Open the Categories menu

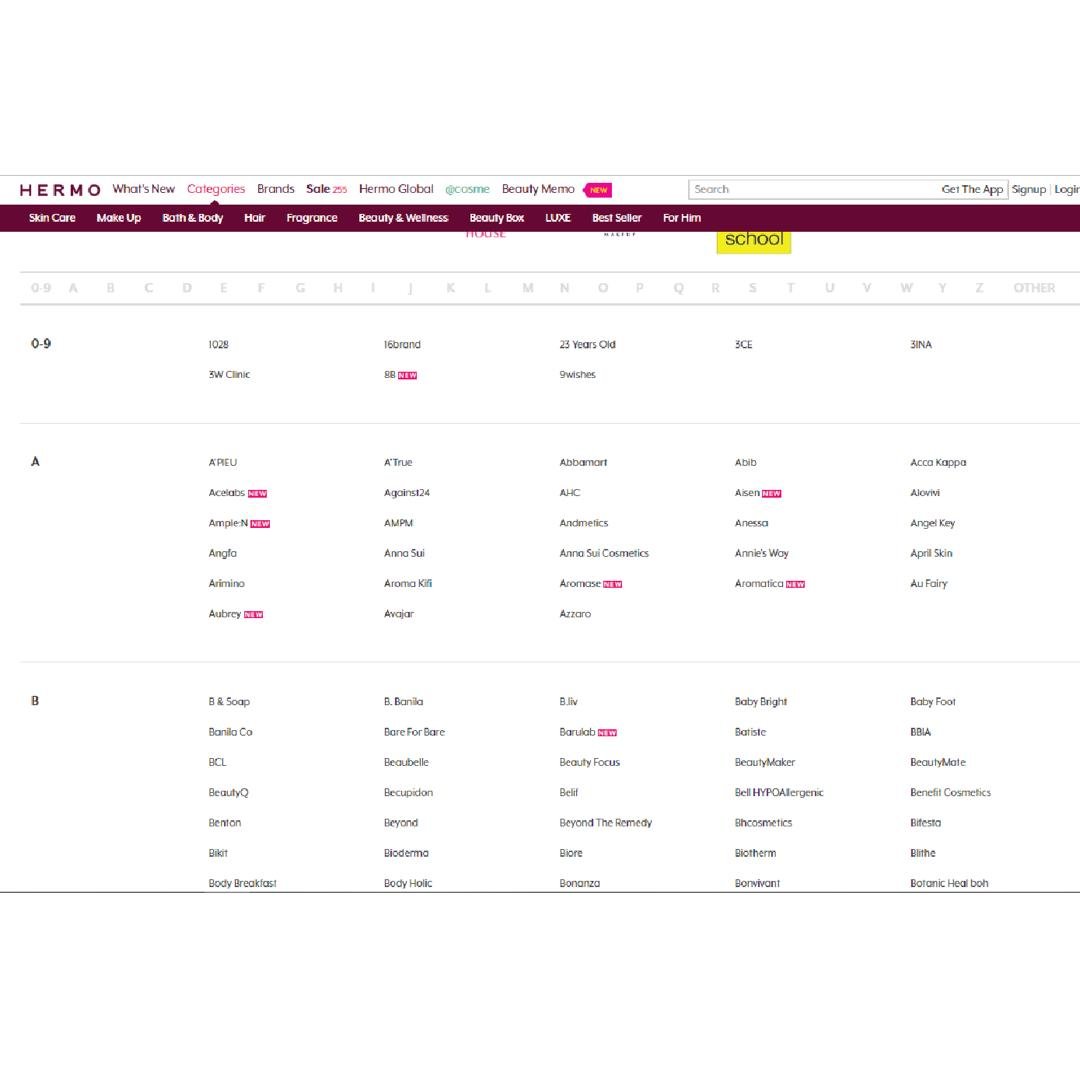coord(216,189)
